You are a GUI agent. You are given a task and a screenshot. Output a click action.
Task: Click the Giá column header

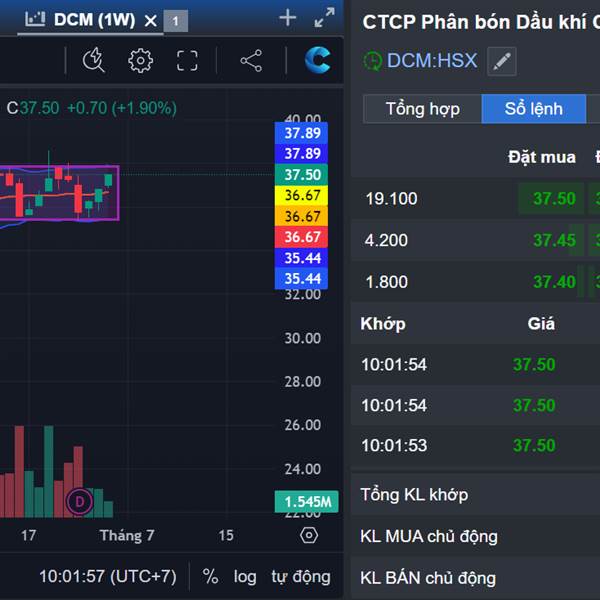[x=541, y=324]
